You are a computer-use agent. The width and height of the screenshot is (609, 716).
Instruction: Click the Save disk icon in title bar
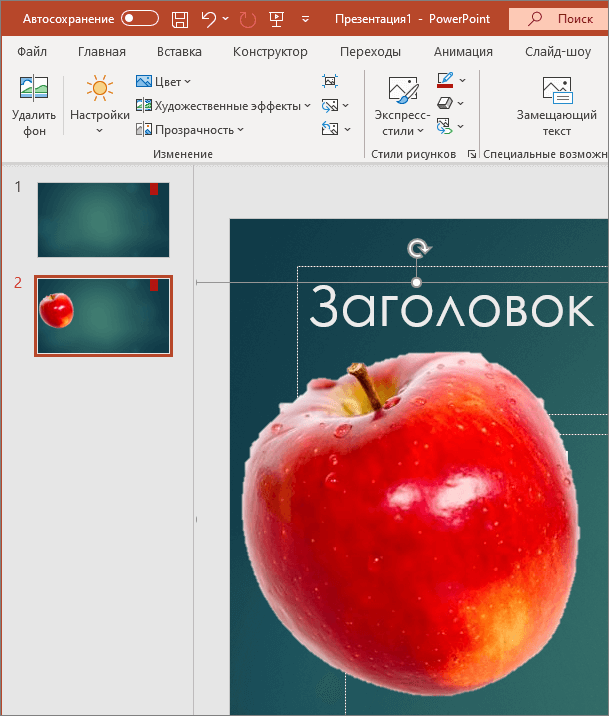179,19
